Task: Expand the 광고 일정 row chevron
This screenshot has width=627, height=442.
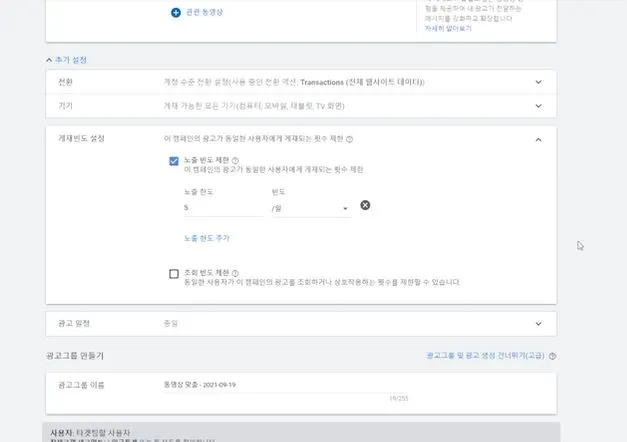Action: (538, 324)
